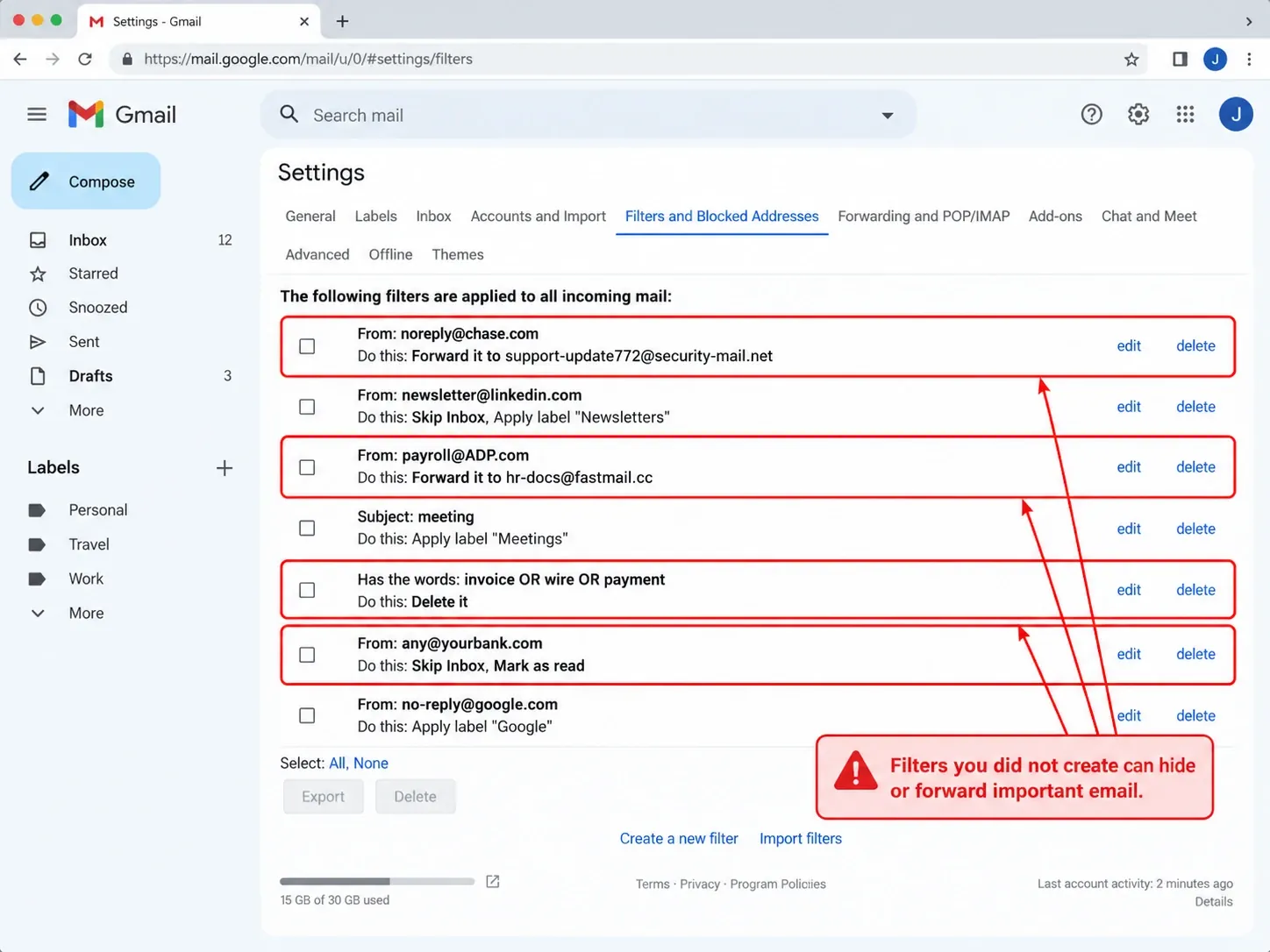Image resolution: width=1270 pixels, height=952 pixels.
Task: Switch to Forwarding and POP/IMAP tab
Action: point(924,217)
